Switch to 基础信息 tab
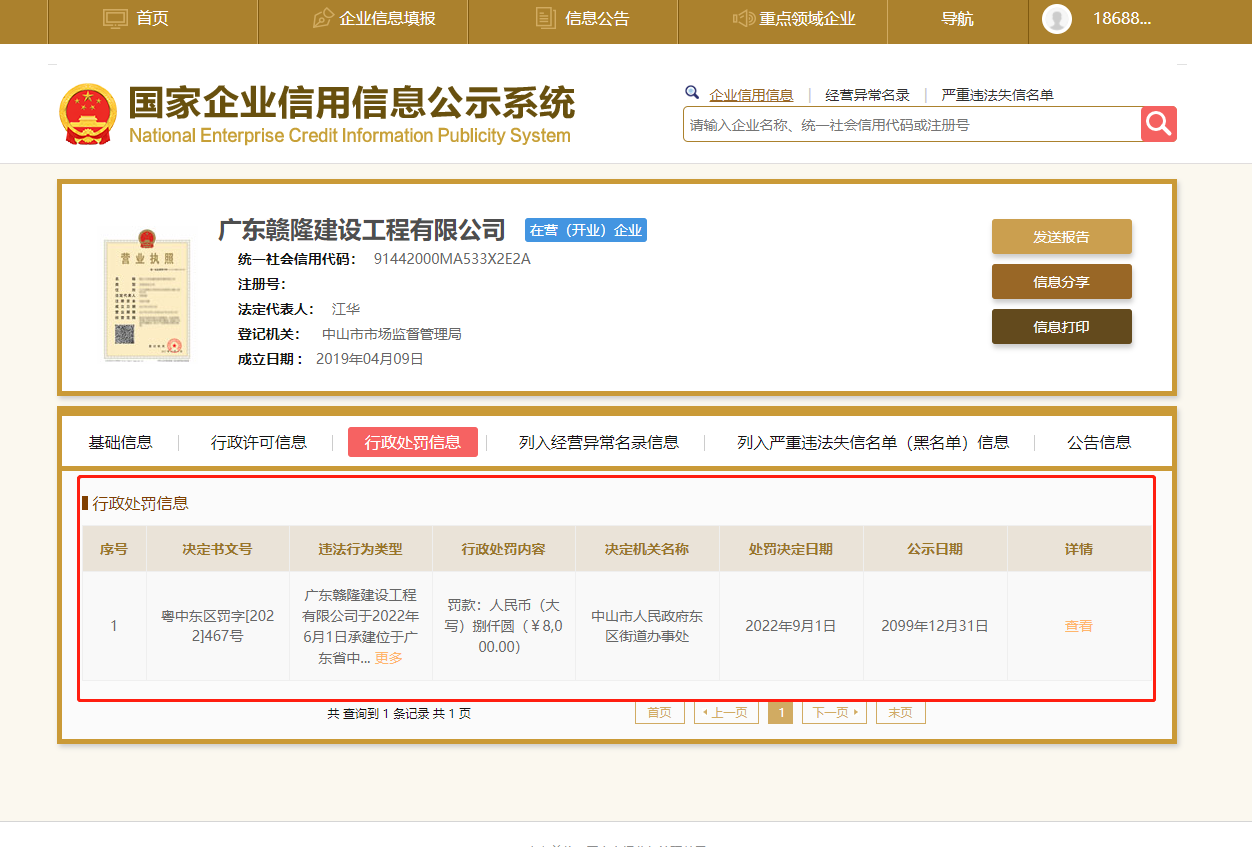 120,442
